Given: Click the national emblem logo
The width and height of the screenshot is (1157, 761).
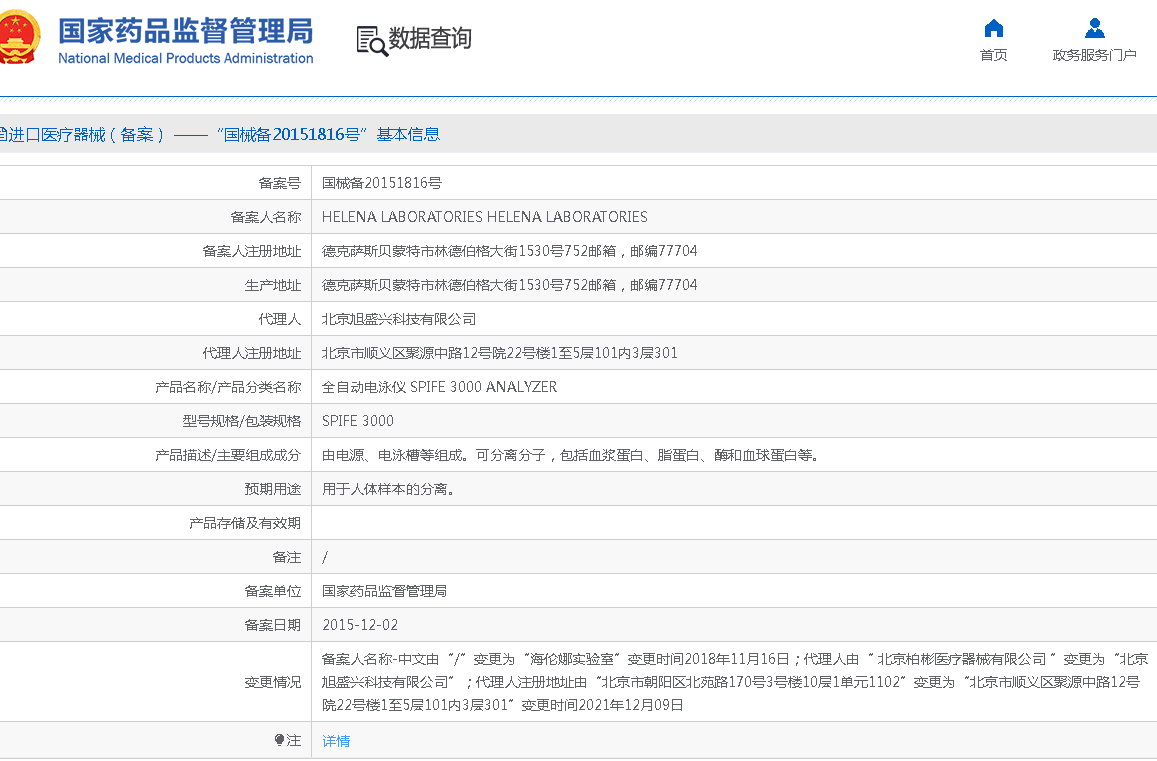Looking at the screenshot, I should 20,38.
